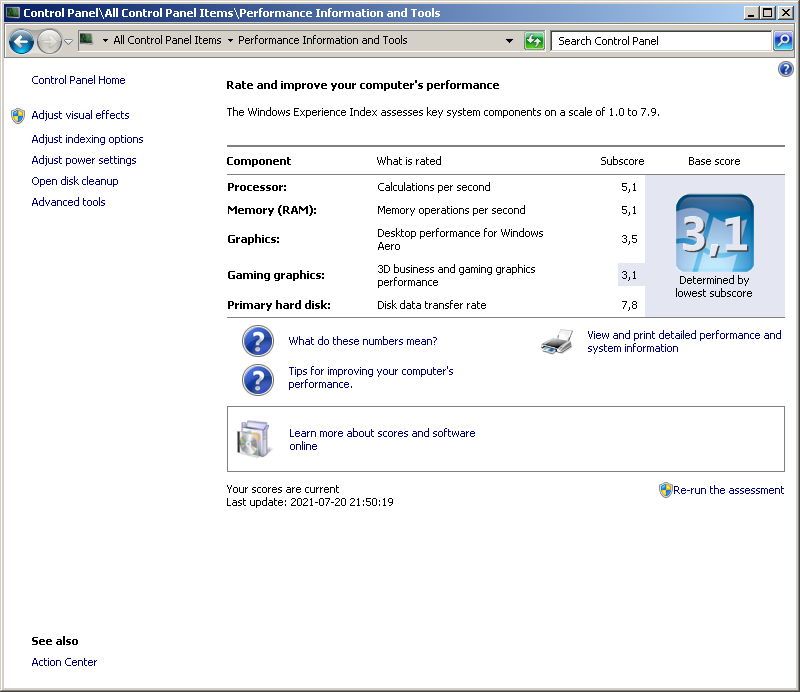Click question icon beside Tips for improving
The width and height of the screenshot is (800, 692).
[x=258, y=380]
